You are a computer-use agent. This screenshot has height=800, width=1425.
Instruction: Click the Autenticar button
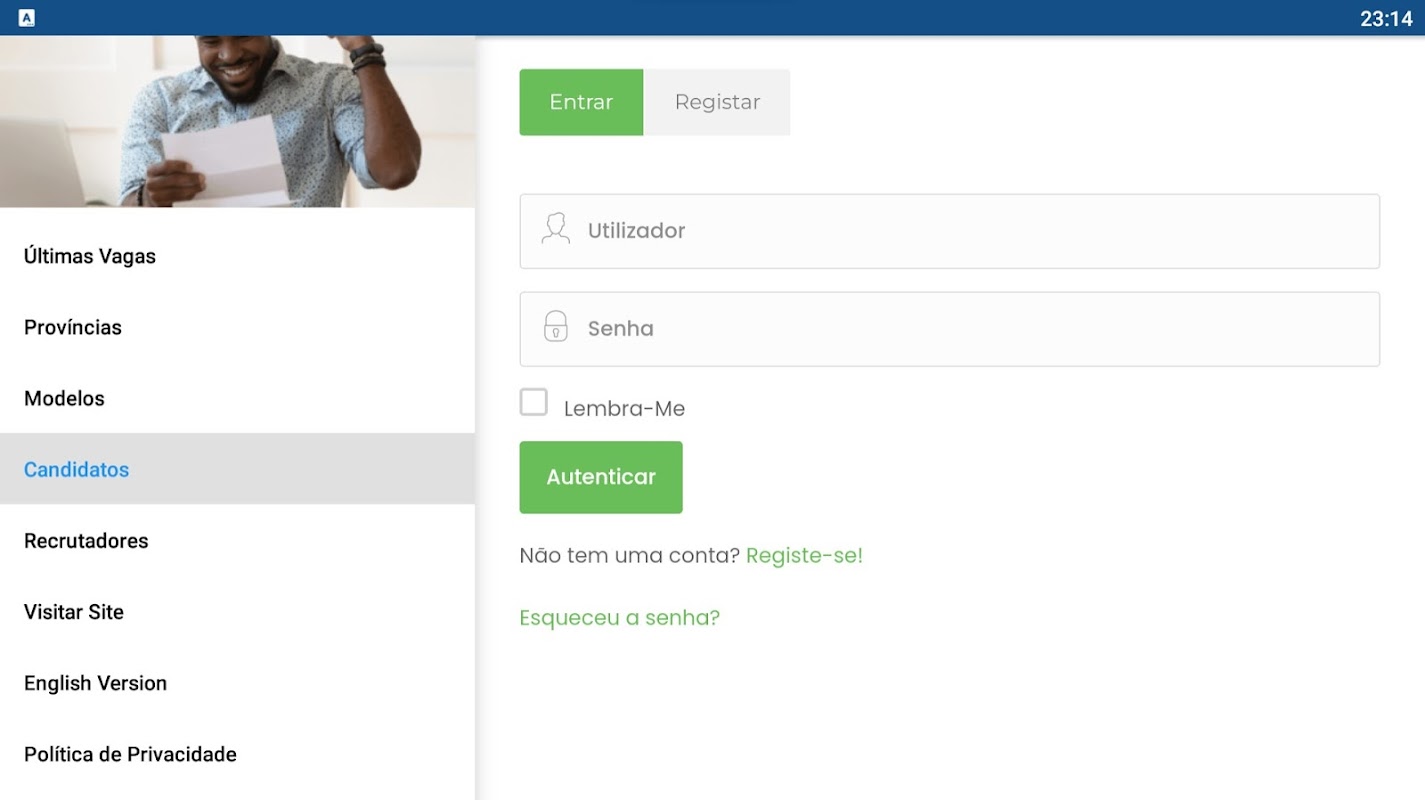click(x=601, y=477)
